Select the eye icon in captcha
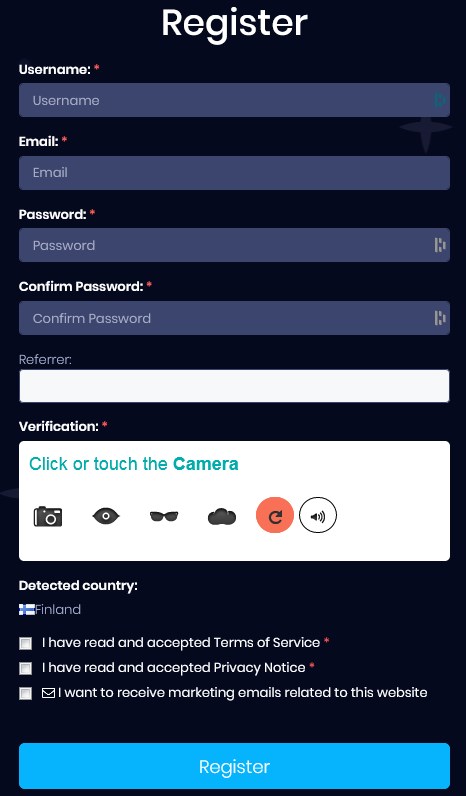This screenshot has width=466, height=796. coord(106,516)
